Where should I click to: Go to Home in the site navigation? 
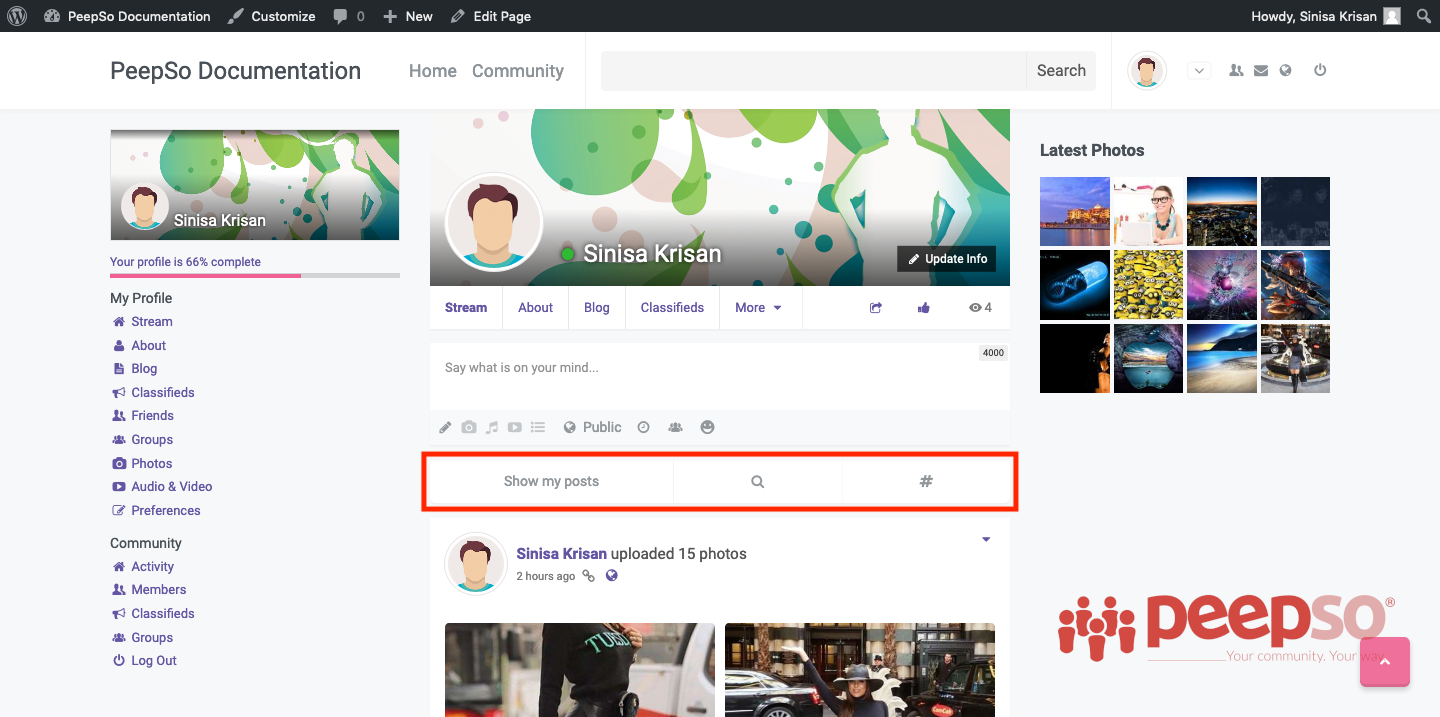[x=433, y=71]
